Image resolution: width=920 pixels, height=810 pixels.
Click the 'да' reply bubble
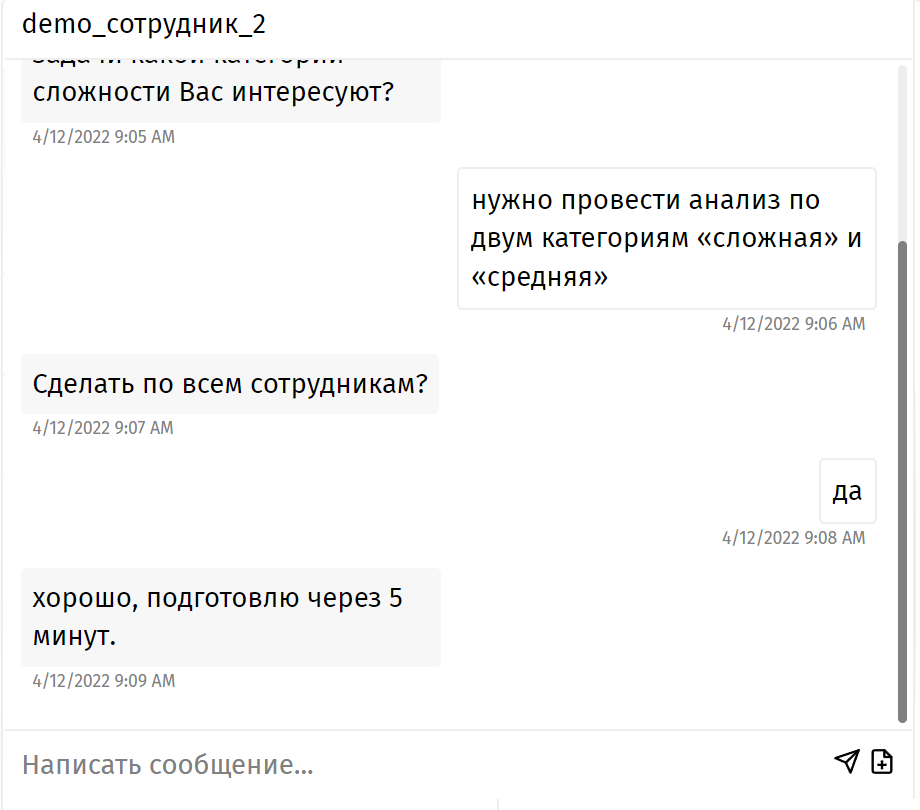848,491
